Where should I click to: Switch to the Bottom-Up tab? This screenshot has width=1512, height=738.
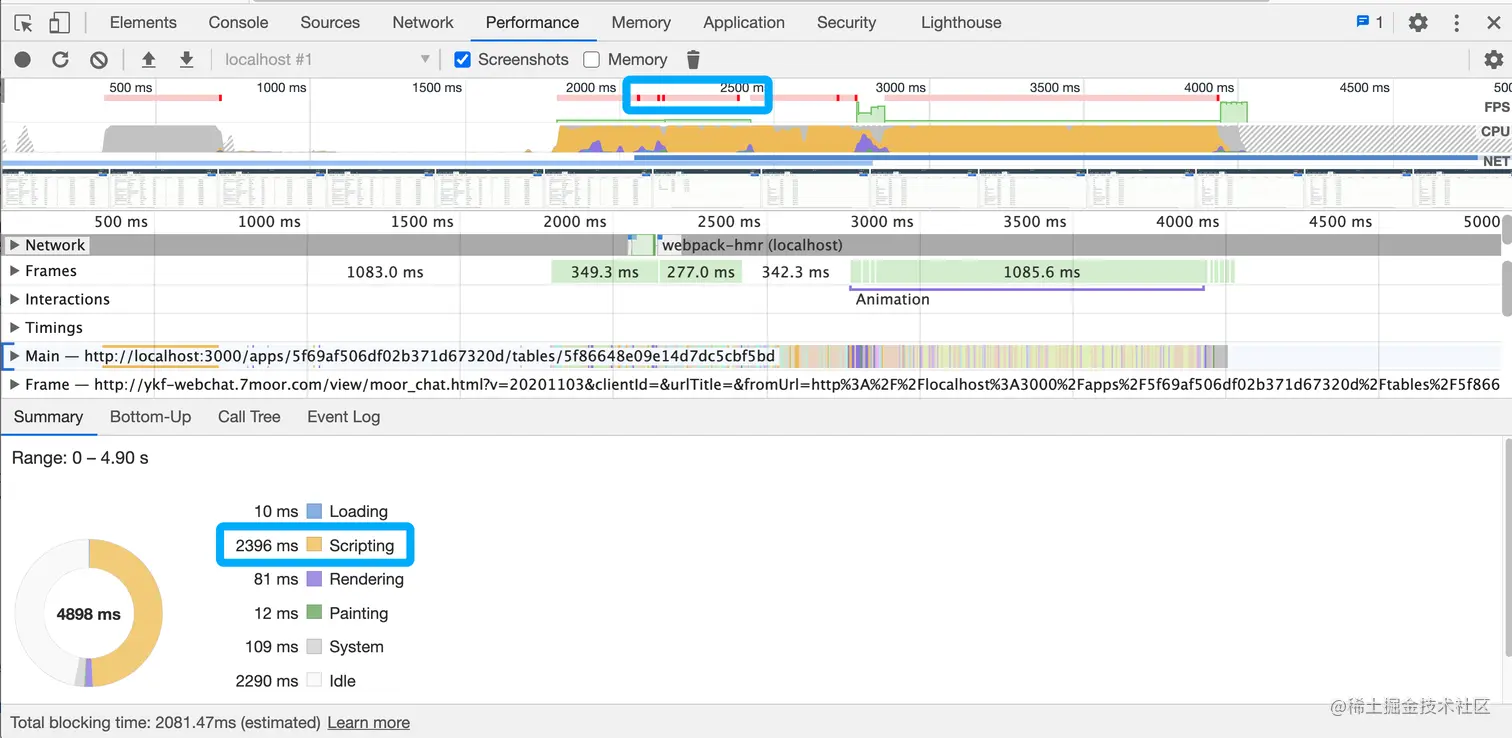pyautogui.click(x=150, y=417)
